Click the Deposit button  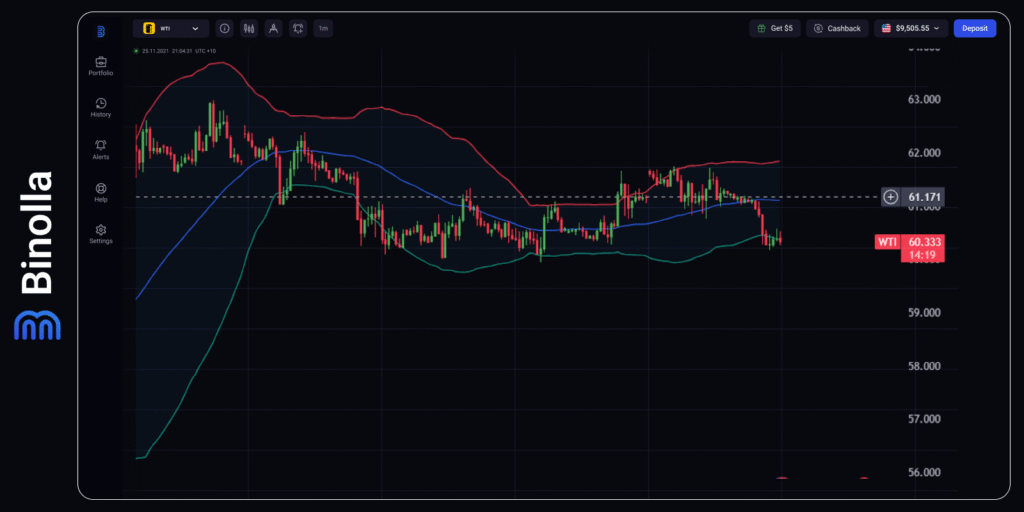point(974,29)
